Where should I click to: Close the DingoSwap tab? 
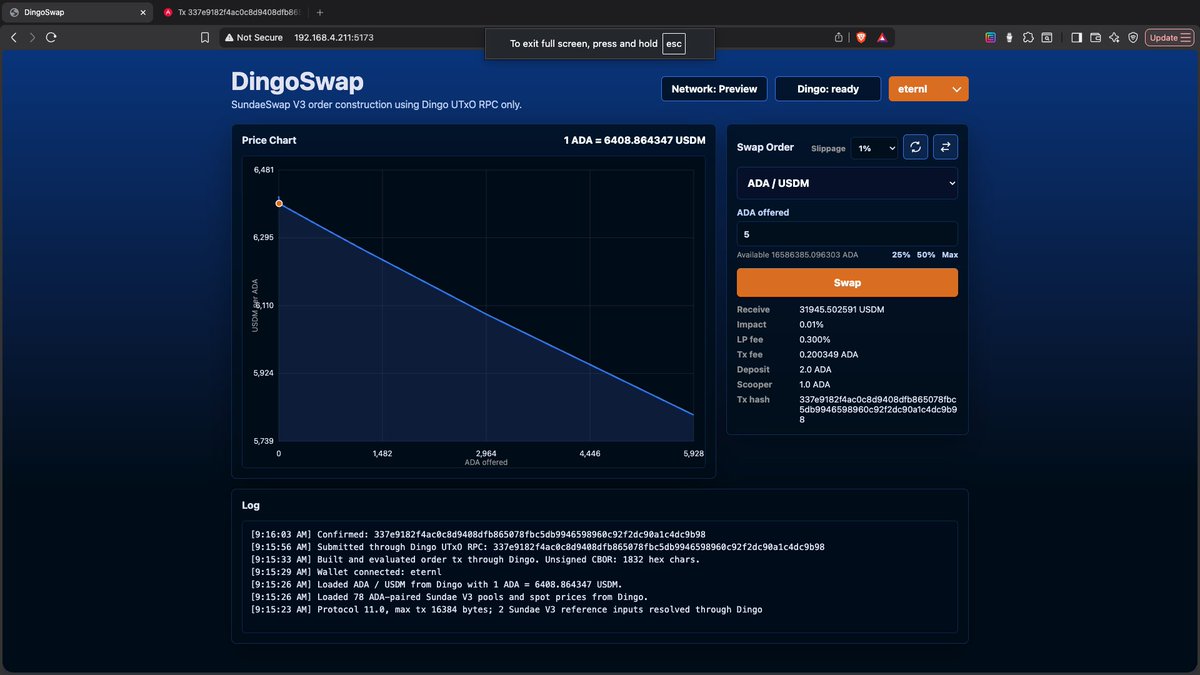click(x=142, y=12)
